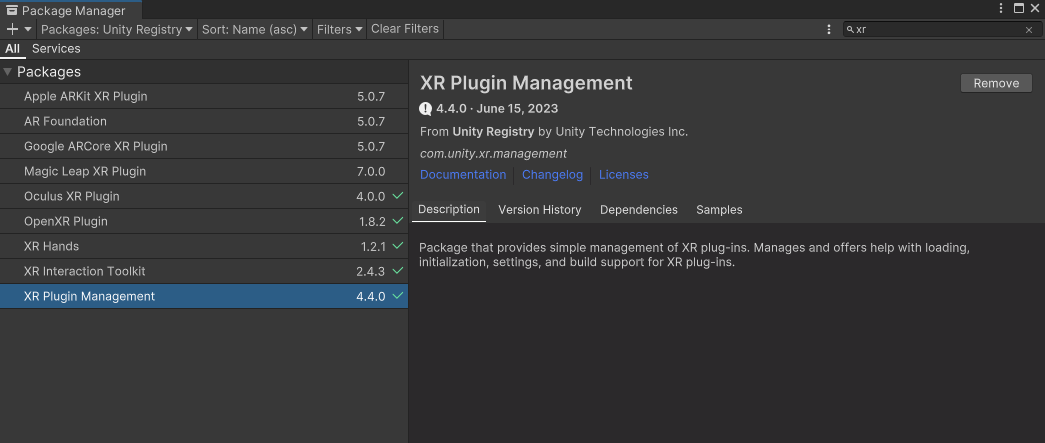Screen dimensions: 1045x443
Task: Click the version 5.0.7 of AR Foundation
Action: point(371,121)
